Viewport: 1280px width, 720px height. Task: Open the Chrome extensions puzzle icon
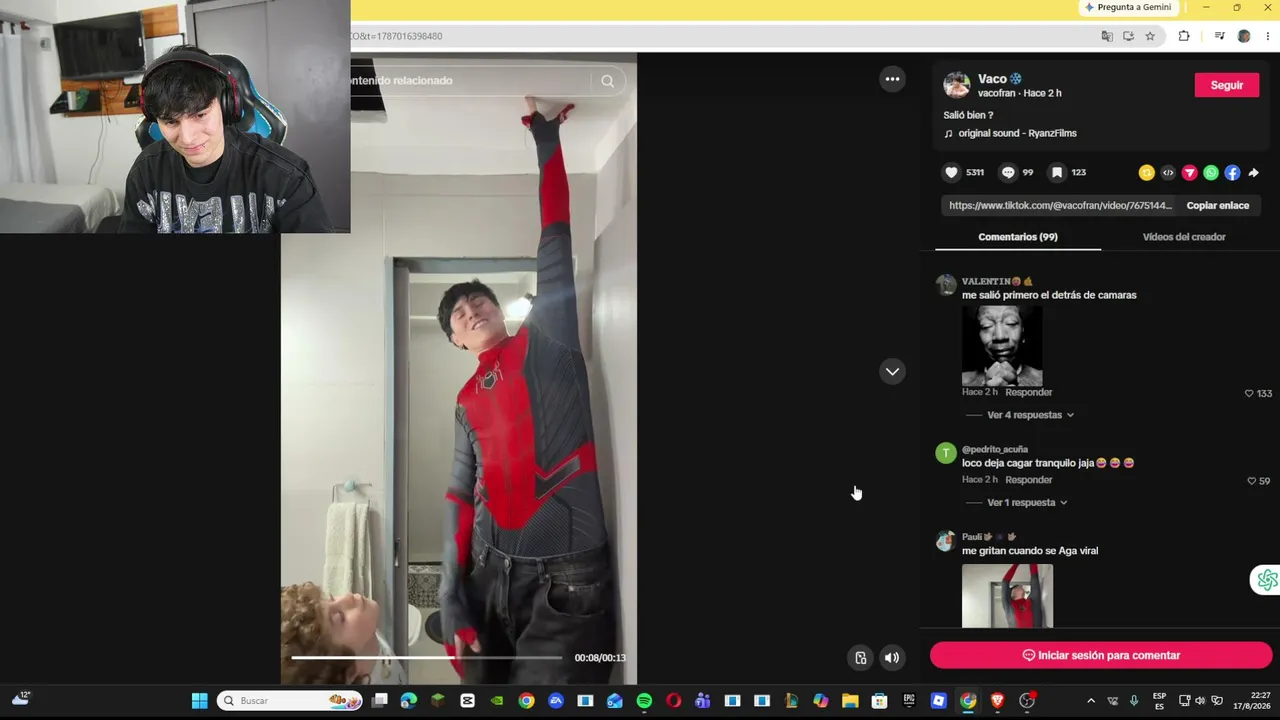[x=1184, y=36]
